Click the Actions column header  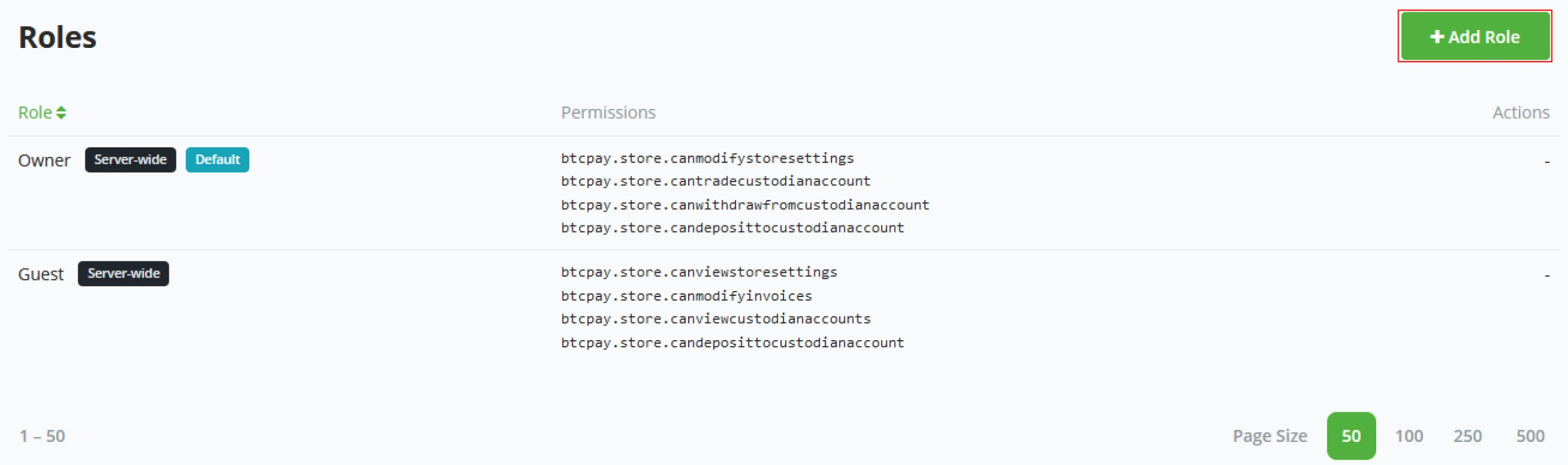coord(1521,112)
